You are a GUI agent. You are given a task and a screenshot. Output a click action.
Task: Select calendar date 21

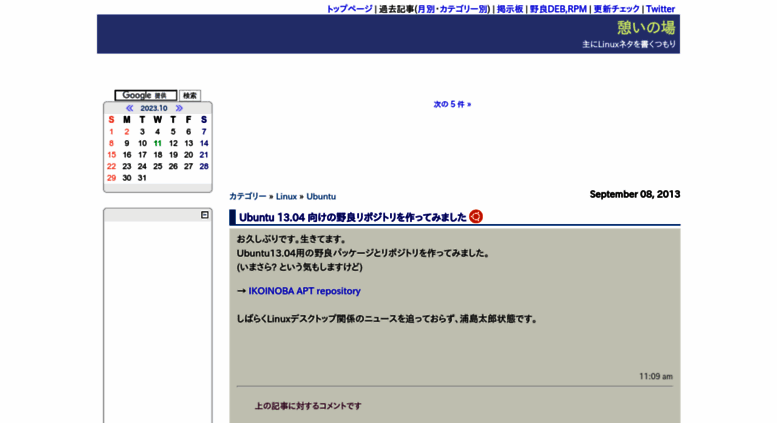tap(204, 155)
